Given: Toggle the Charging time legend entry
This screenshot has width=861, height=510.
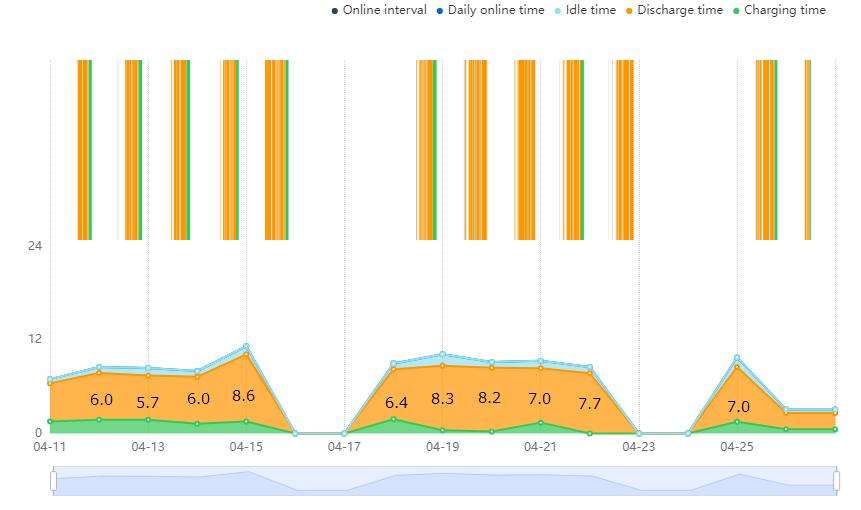Looking at the screenshot, I should click(x=779, y=10).
